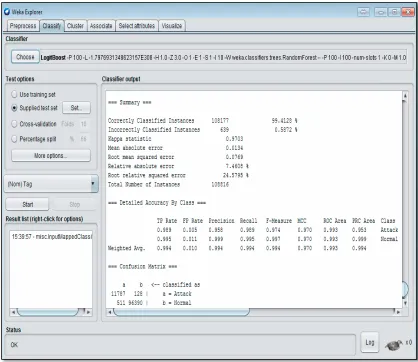Click the Start button

(x=28, y=204)
